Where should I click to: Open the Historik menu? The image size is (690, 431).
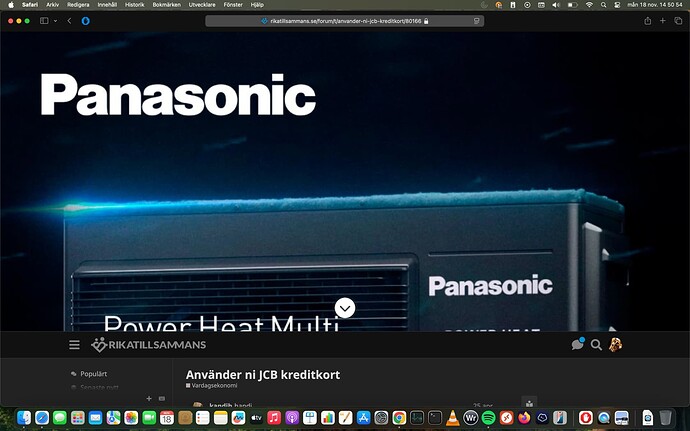(x=134, y=4)
